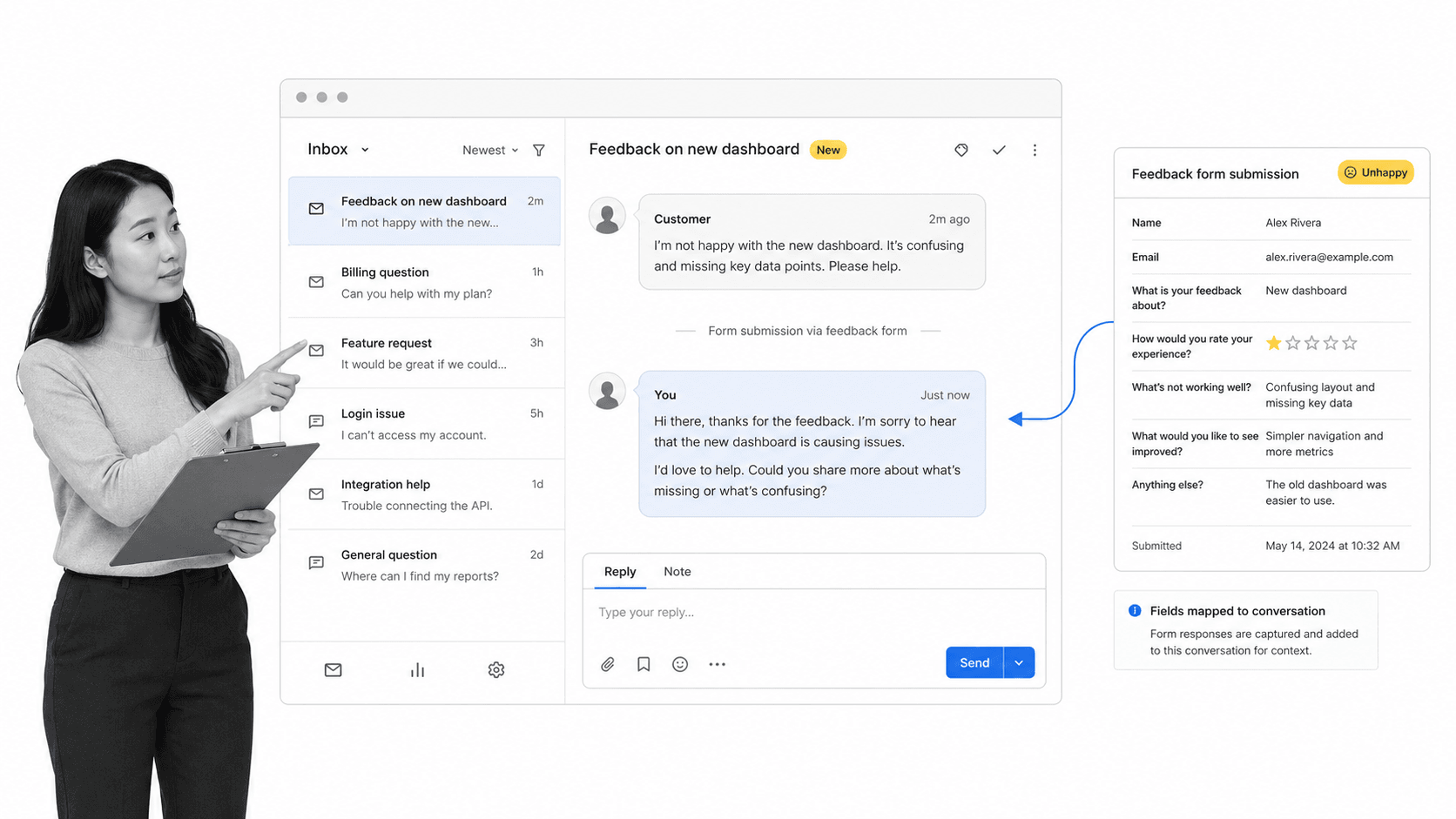Click the blue info icon beside Fields mapped
The image size is (1456, 819).
[x=1135, y=611]
